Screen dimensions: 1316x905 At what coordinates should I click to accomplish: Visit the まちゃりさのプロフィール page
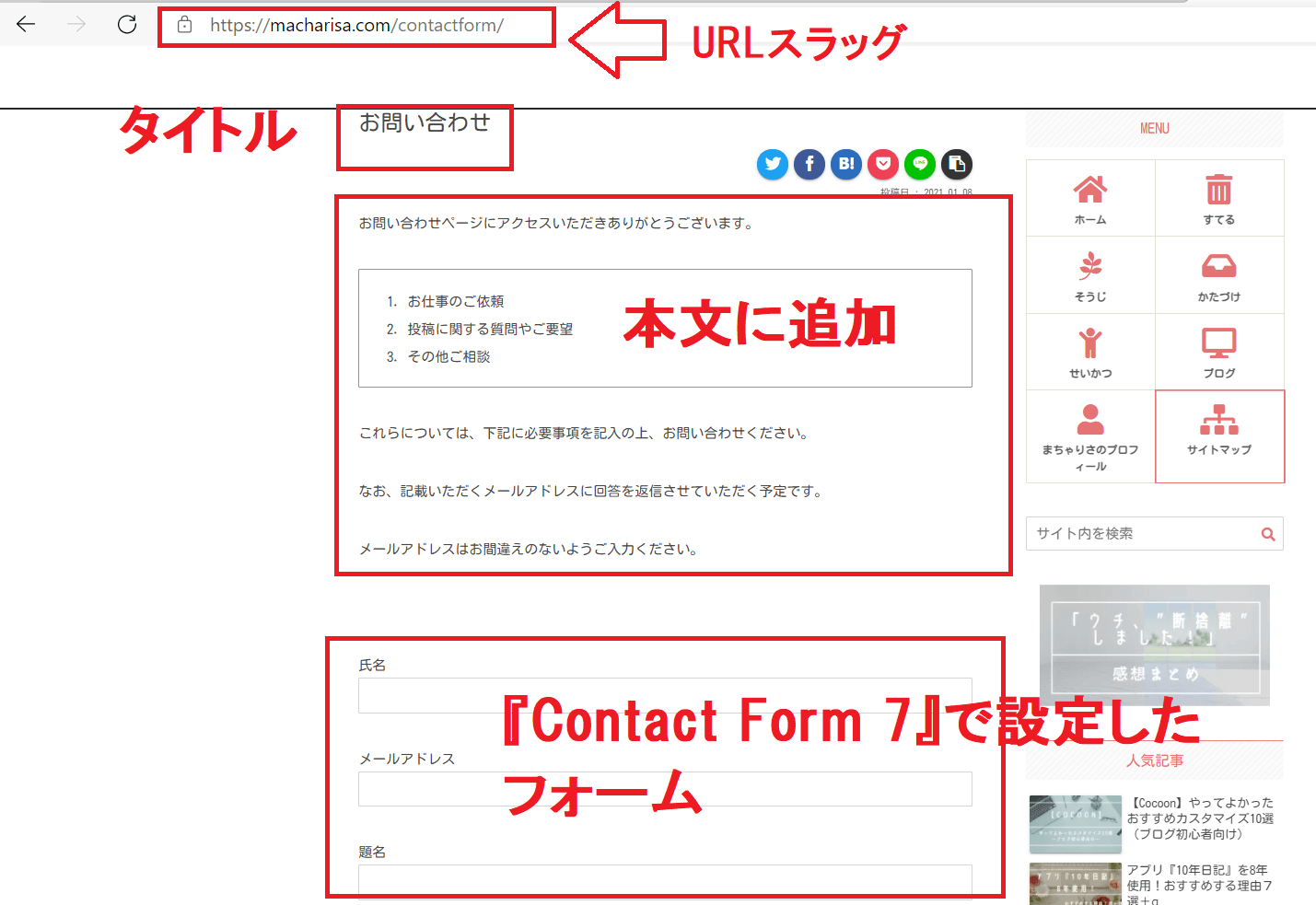tap(1090, 436)
